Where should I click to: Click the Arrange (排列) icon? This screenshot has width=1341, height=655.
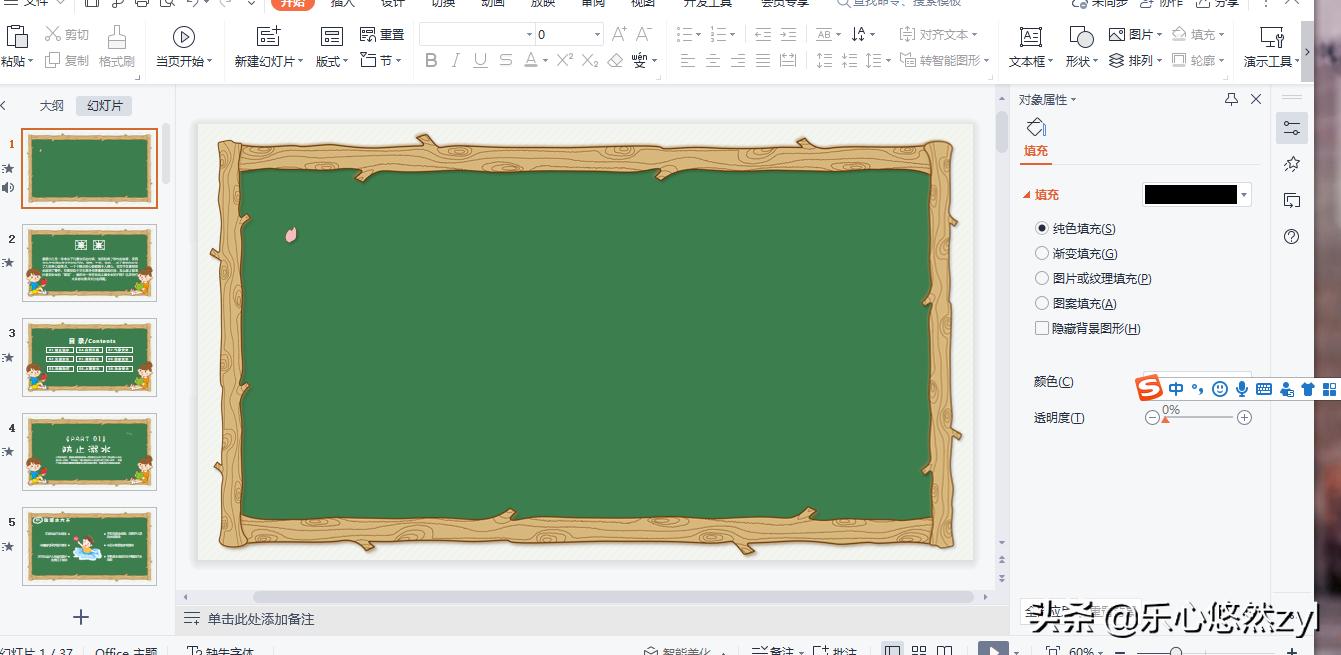click(1117, 61)
